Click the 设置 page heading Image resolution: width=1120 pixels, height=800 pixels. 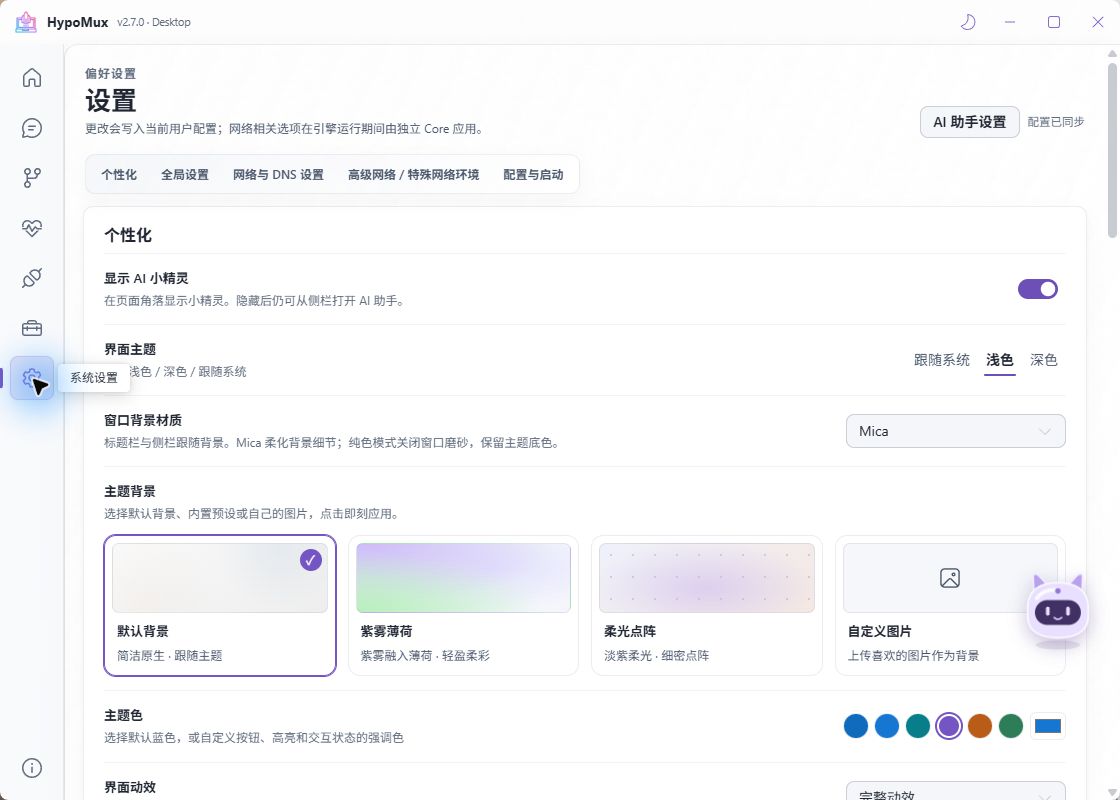click(x=111, y=101)
